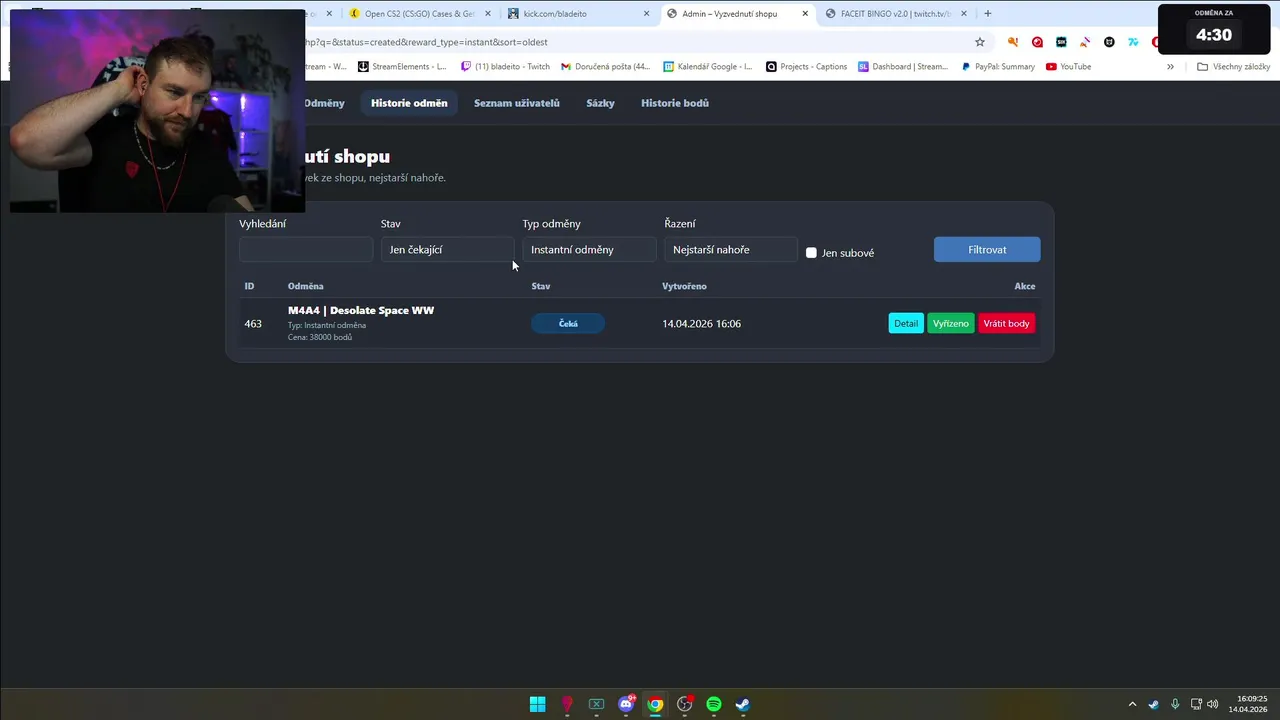
Task: Open the Typ odměny dropdown
Action: [589, 250]
